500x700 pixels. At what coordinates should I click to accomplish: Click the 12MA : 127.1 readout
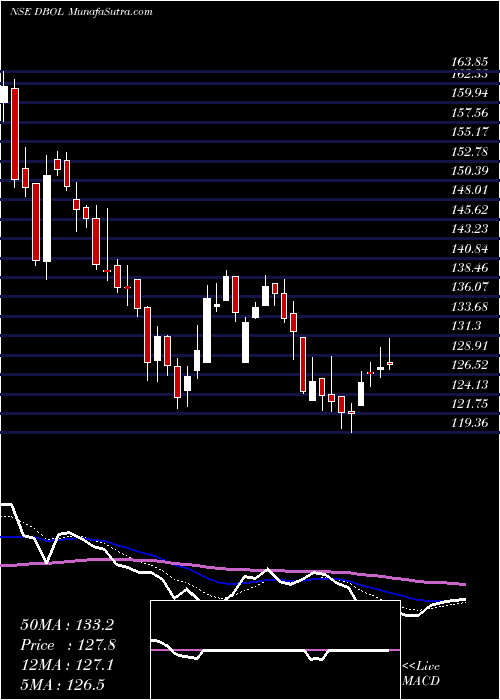67,665
